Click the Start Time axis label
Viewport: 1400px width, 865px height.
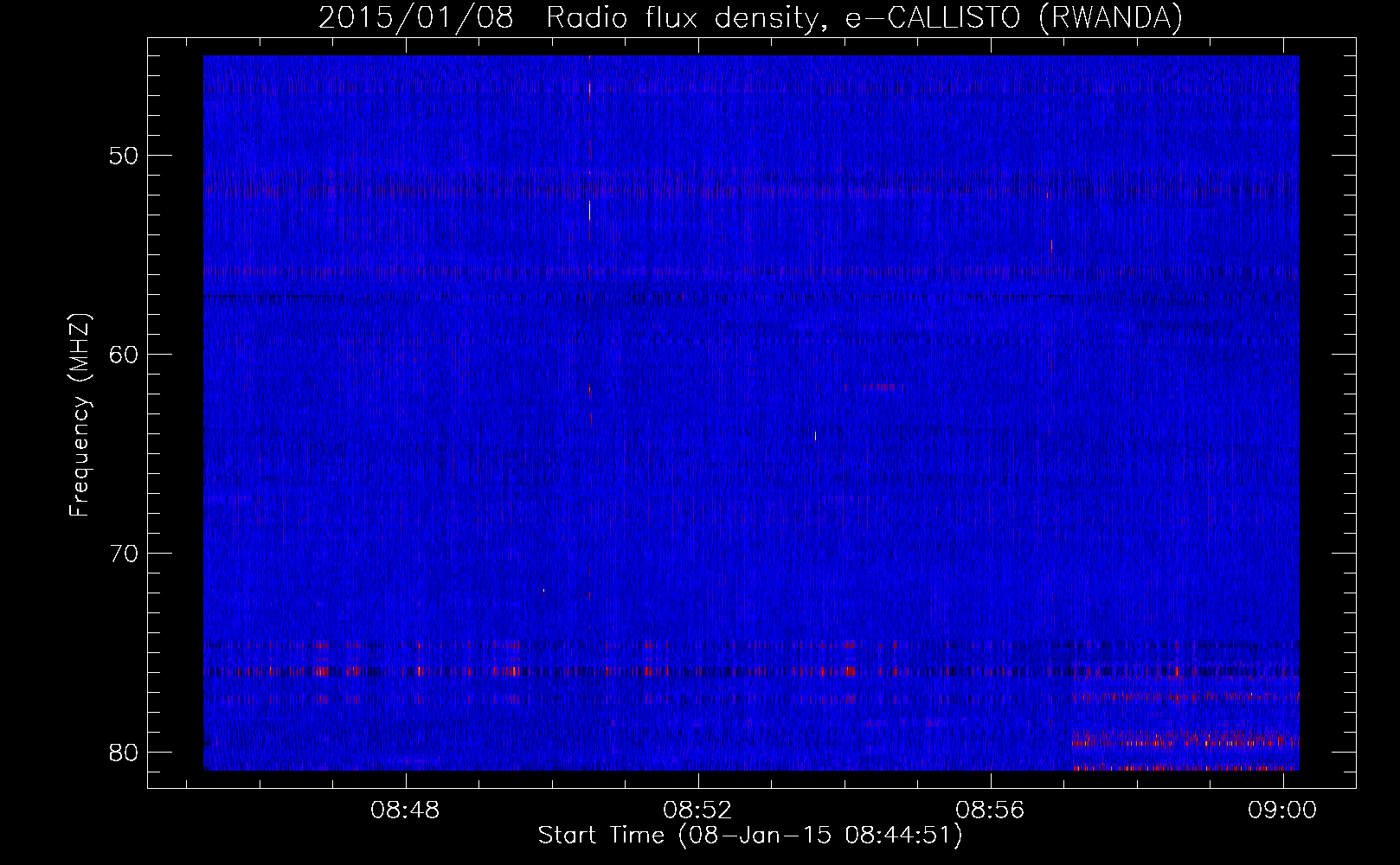750,836
